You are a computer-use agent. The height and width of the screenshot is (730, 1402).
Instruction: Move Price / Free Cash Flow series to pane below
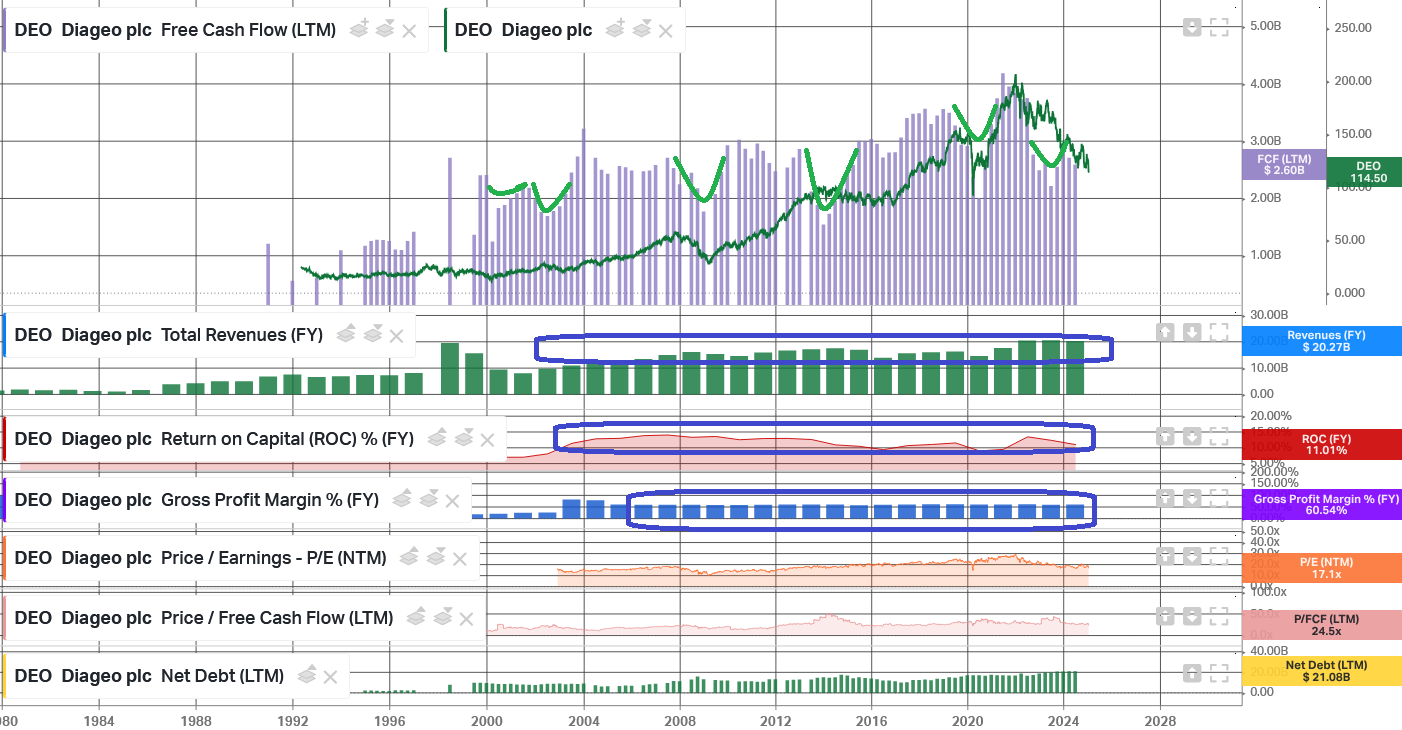pos(442,616)
